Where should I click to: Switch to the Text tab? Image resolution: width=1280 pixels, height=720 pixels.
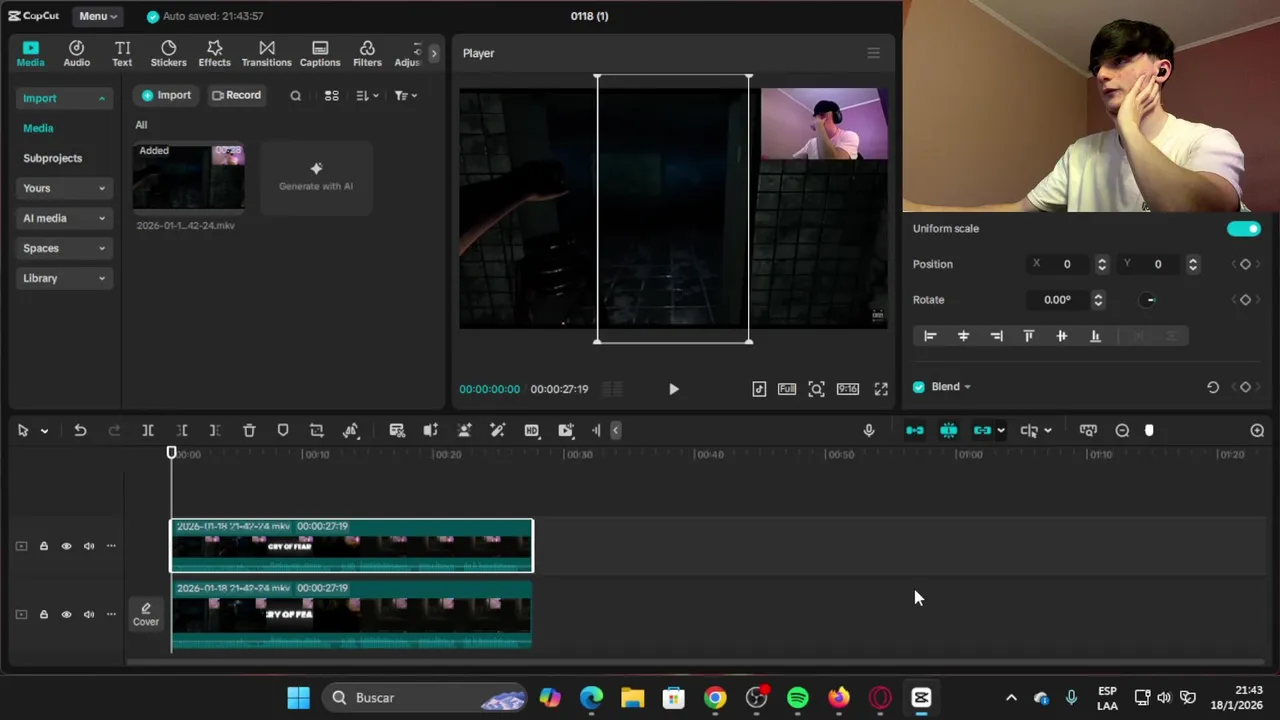[122, 54]
